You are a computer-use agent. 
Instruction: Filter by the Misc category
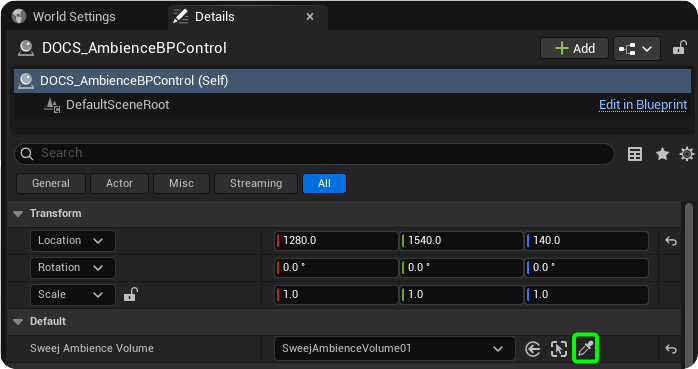pos(181,183)
